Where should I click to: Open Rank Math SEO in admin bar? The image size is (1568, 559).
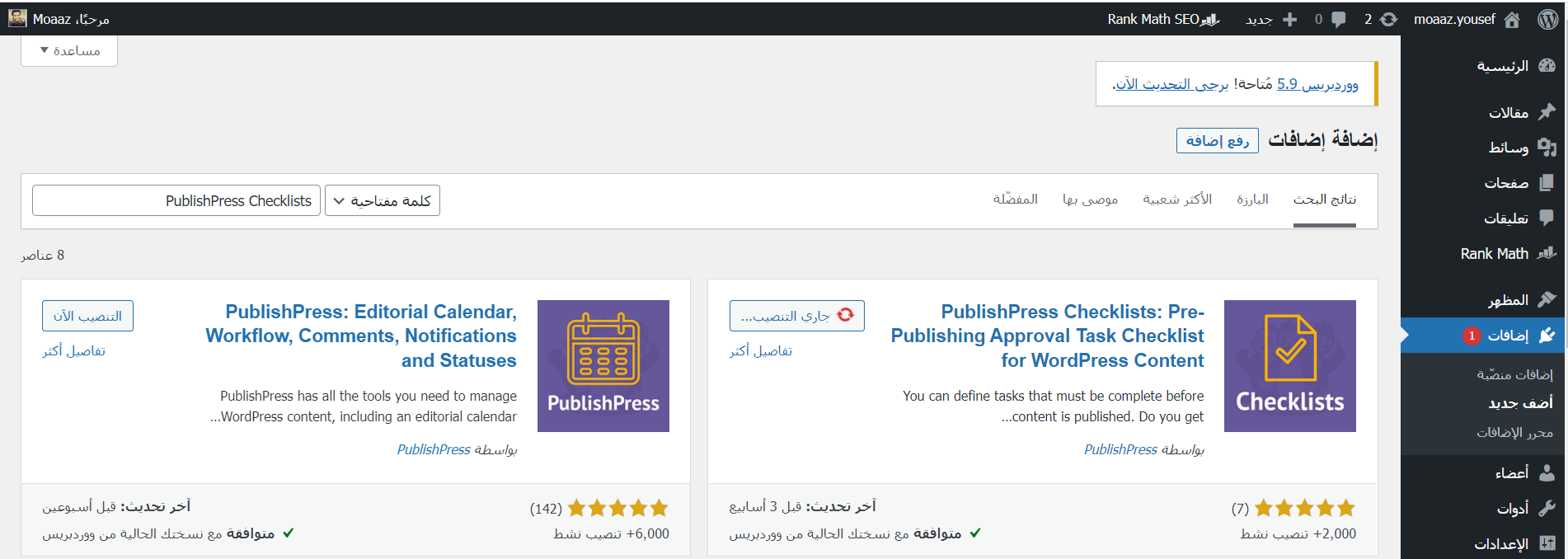1162,20
